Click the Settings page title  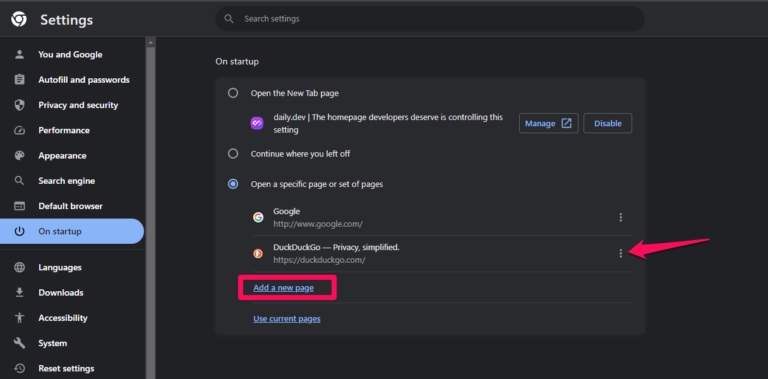pyautogui.click(x=67, y=20)
